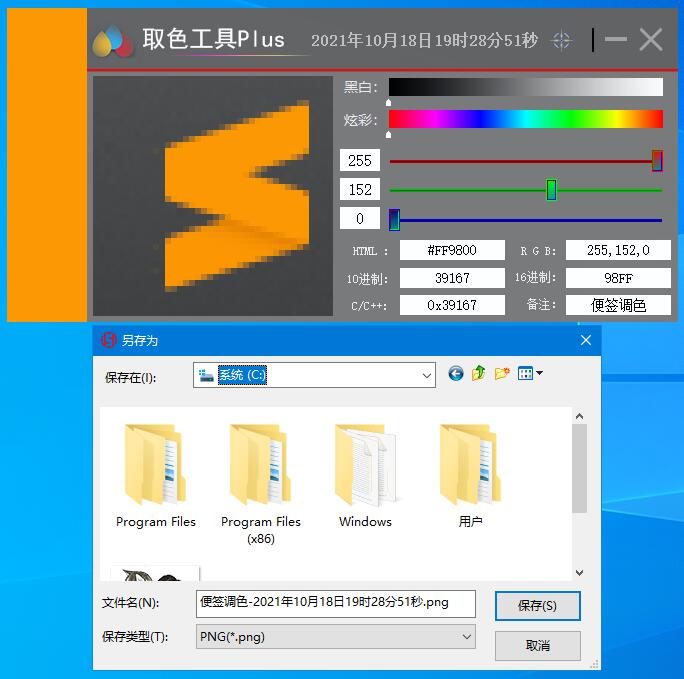The image size is (684, 679).
Task: Click the C/C++ field 0x39167
Action: [x=452, y=305]
